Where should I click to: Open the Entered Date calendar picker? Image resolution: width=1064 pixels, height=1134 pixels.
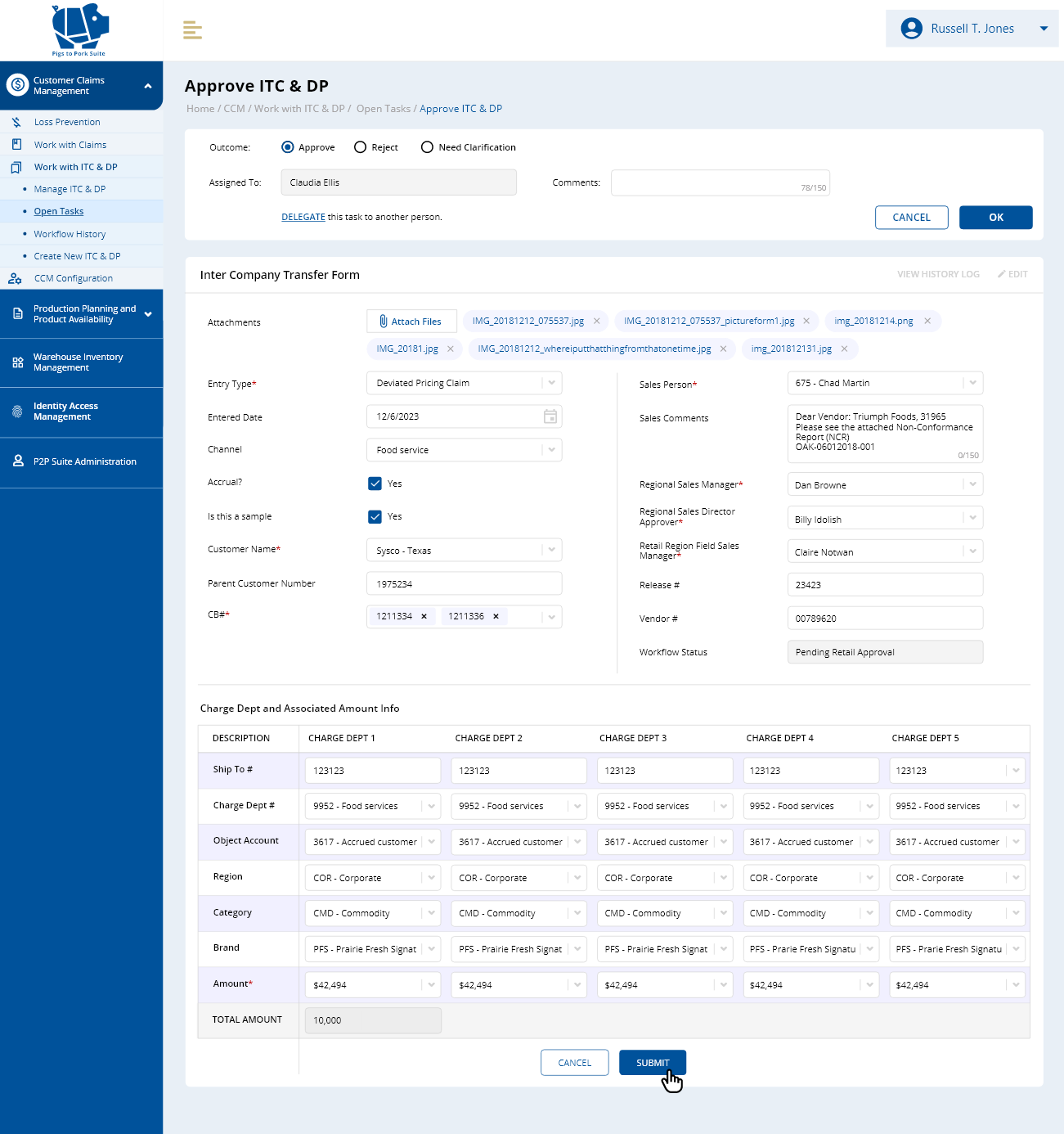click(550, 416)
